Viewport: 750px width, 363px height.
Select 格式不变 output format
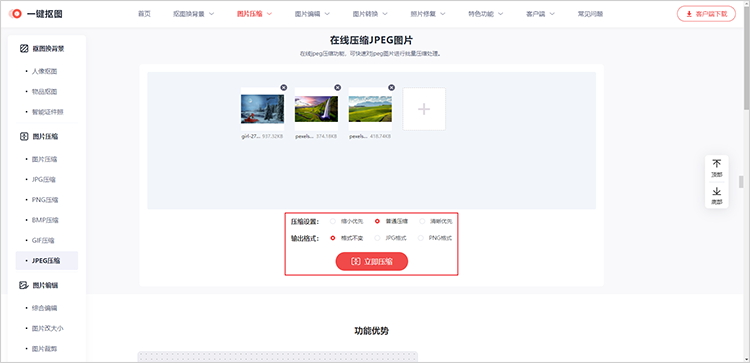pos(347,238)
